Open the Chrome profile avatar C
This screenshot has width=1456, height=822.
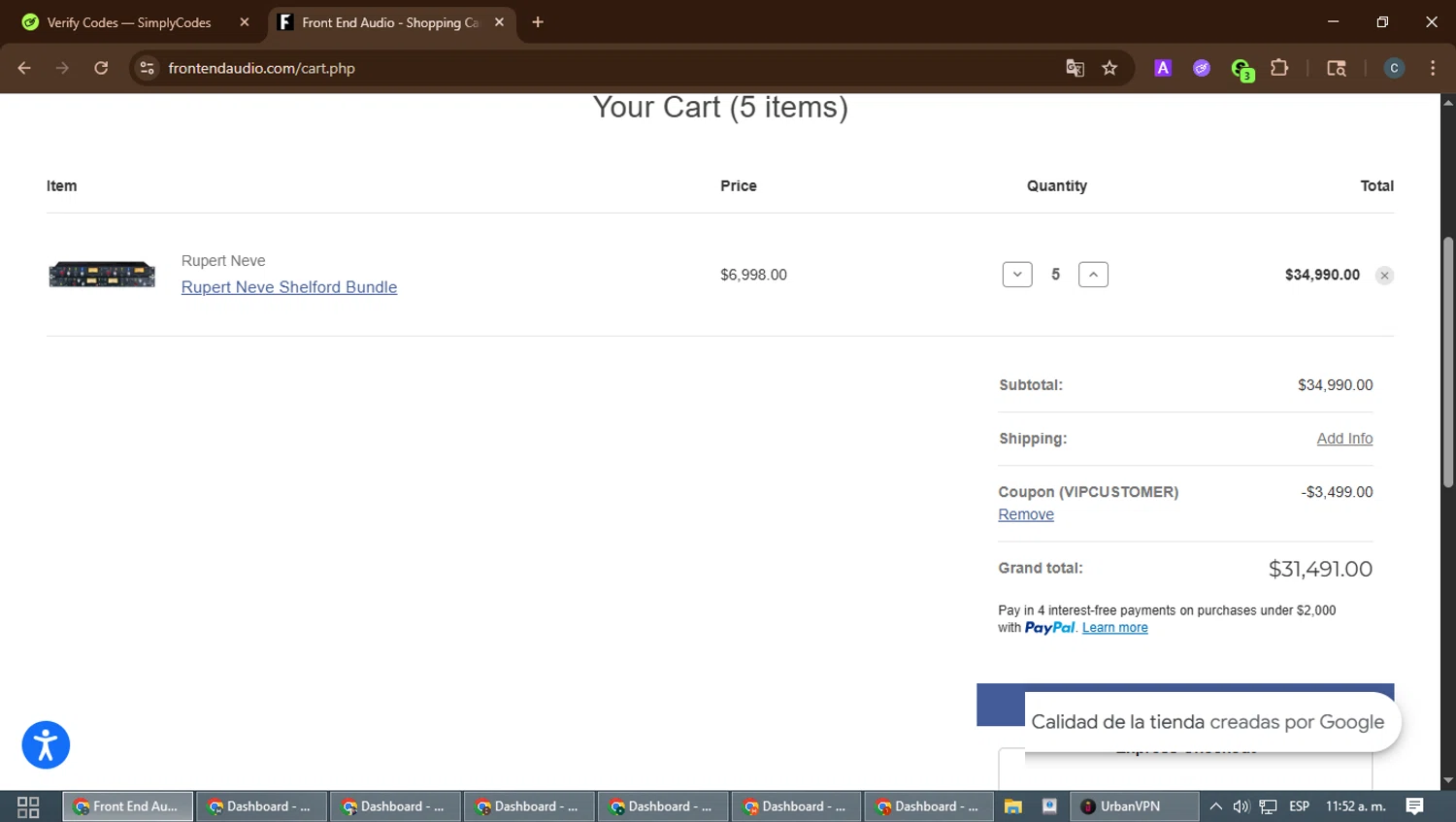coord(1394,68)
